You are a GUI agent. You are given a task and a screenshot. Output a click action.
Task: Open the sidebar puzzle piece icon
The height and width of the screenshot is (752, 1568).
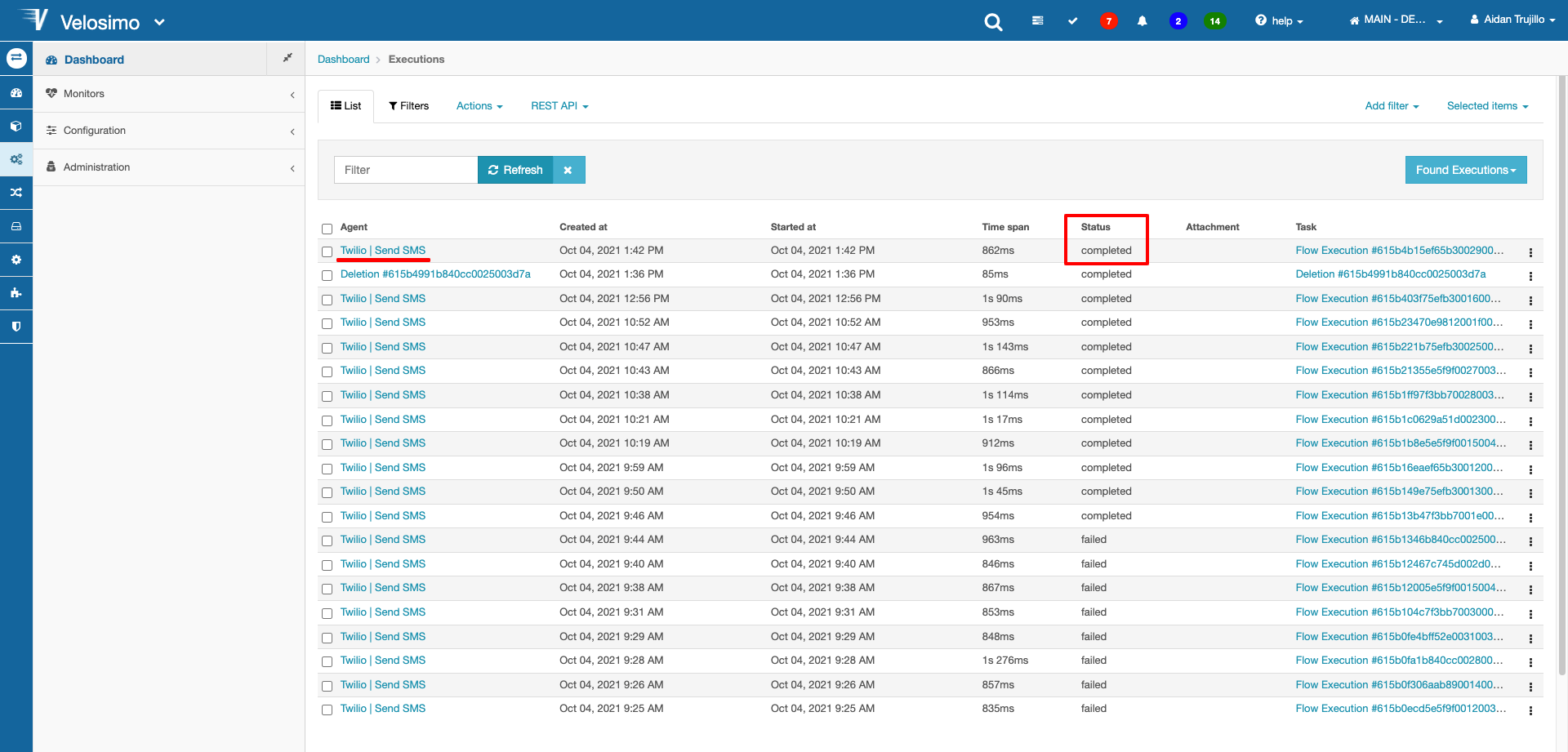[x=16, y=293]
